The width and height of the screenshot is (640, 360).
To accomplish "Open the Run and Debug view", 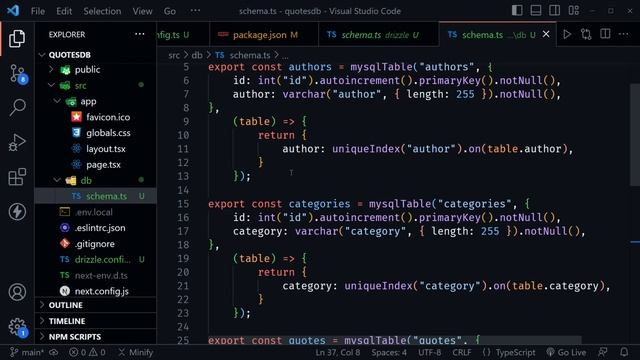I will pos(17,142).
